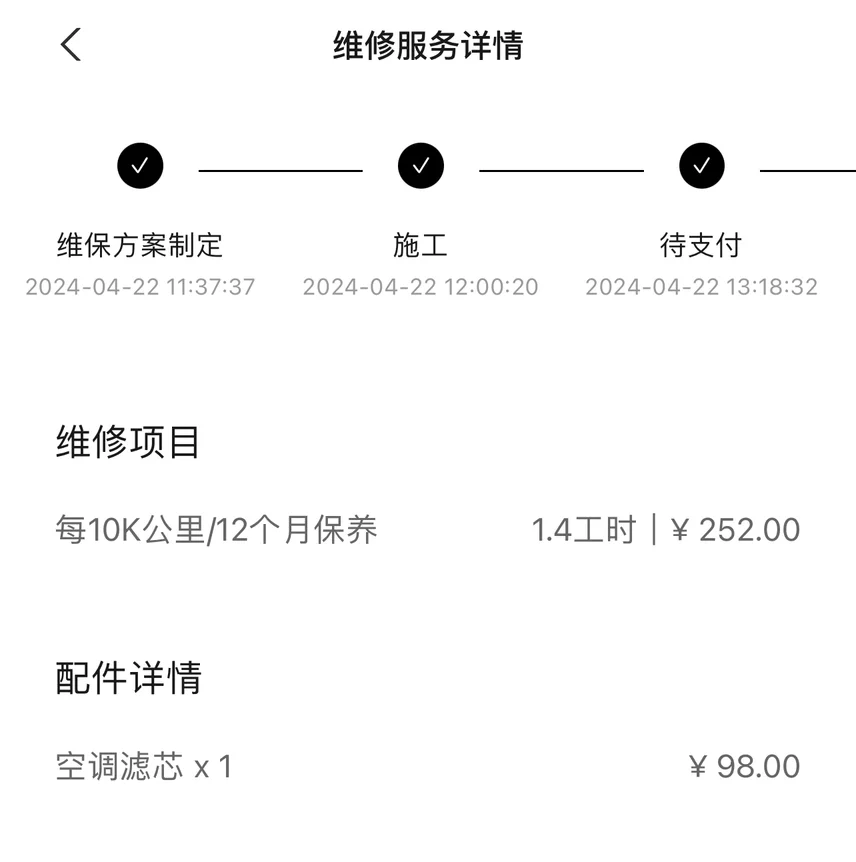
Task: Click the progress line between 维保方案制定 and 施工
Action: point(280,171)
